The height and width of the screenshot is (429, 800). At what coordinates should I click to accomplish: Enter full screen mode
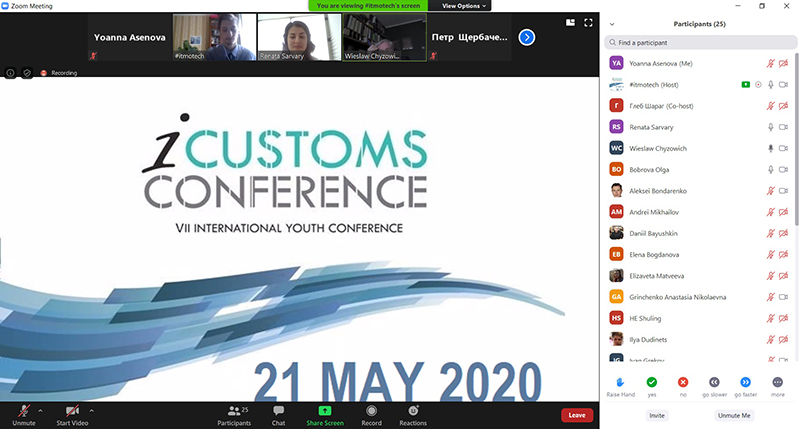tap(588, 22)
